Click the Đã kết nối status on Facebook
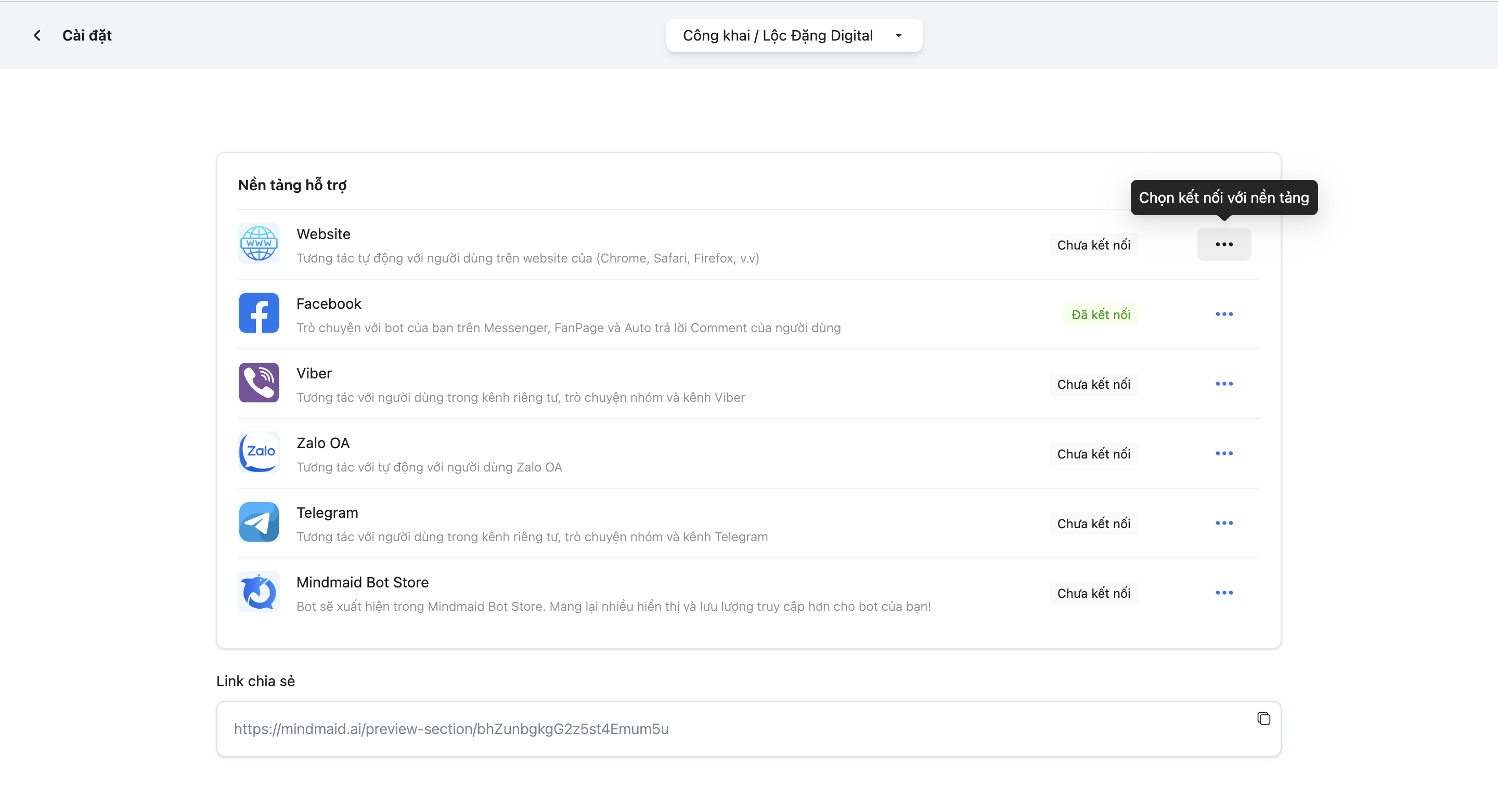The width and height of the screenshot is (1498, 812). (1100, 315)
